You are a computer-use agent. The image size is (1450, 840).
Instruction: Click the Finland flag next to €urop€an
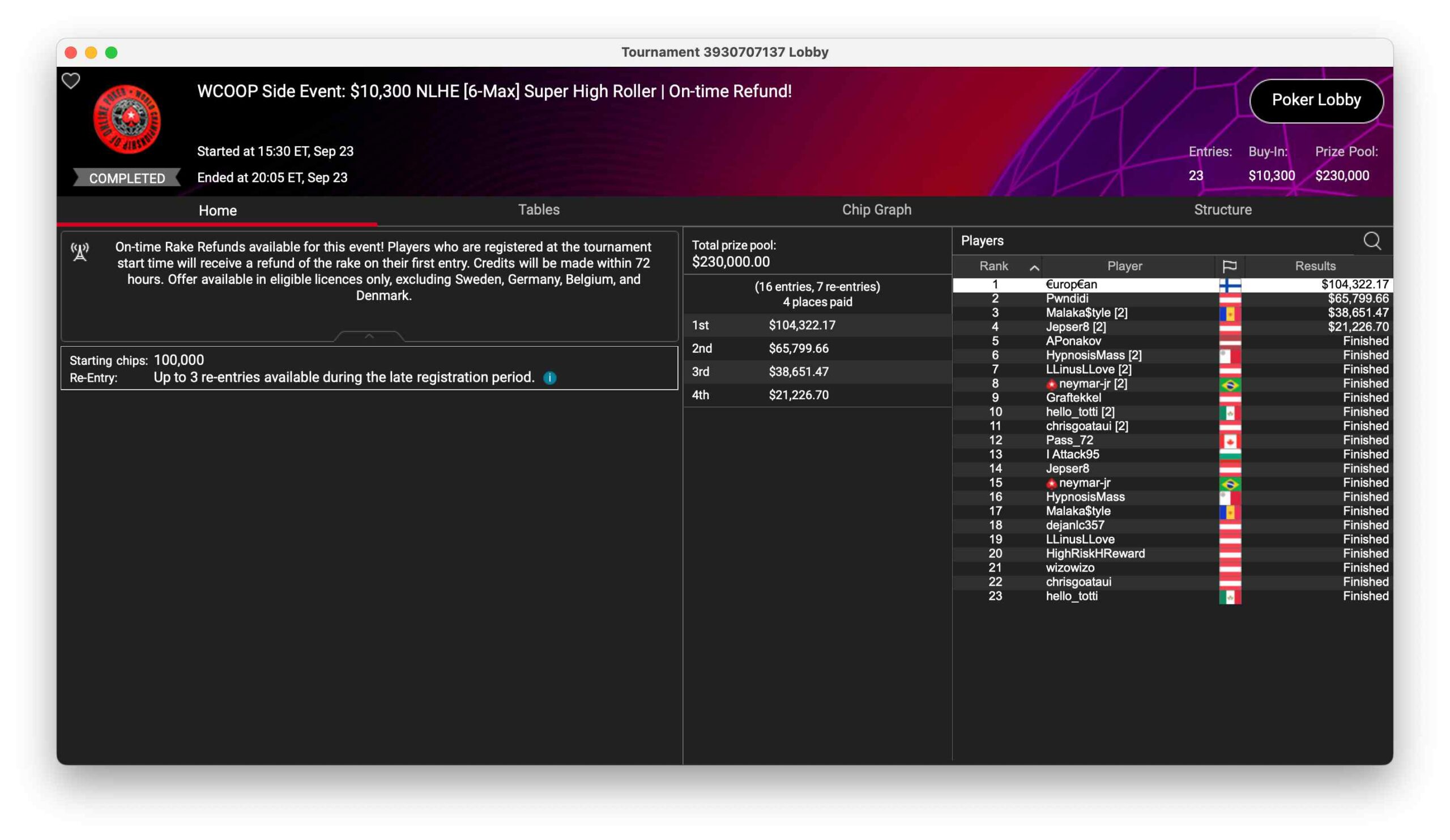(1230, 285)
